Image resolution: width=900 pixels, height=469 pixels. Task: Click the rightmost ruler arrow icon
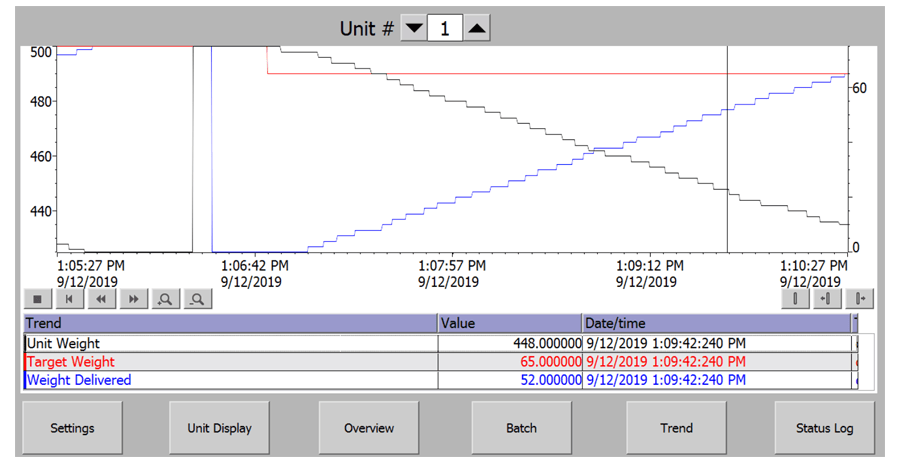tap(858, 298)
